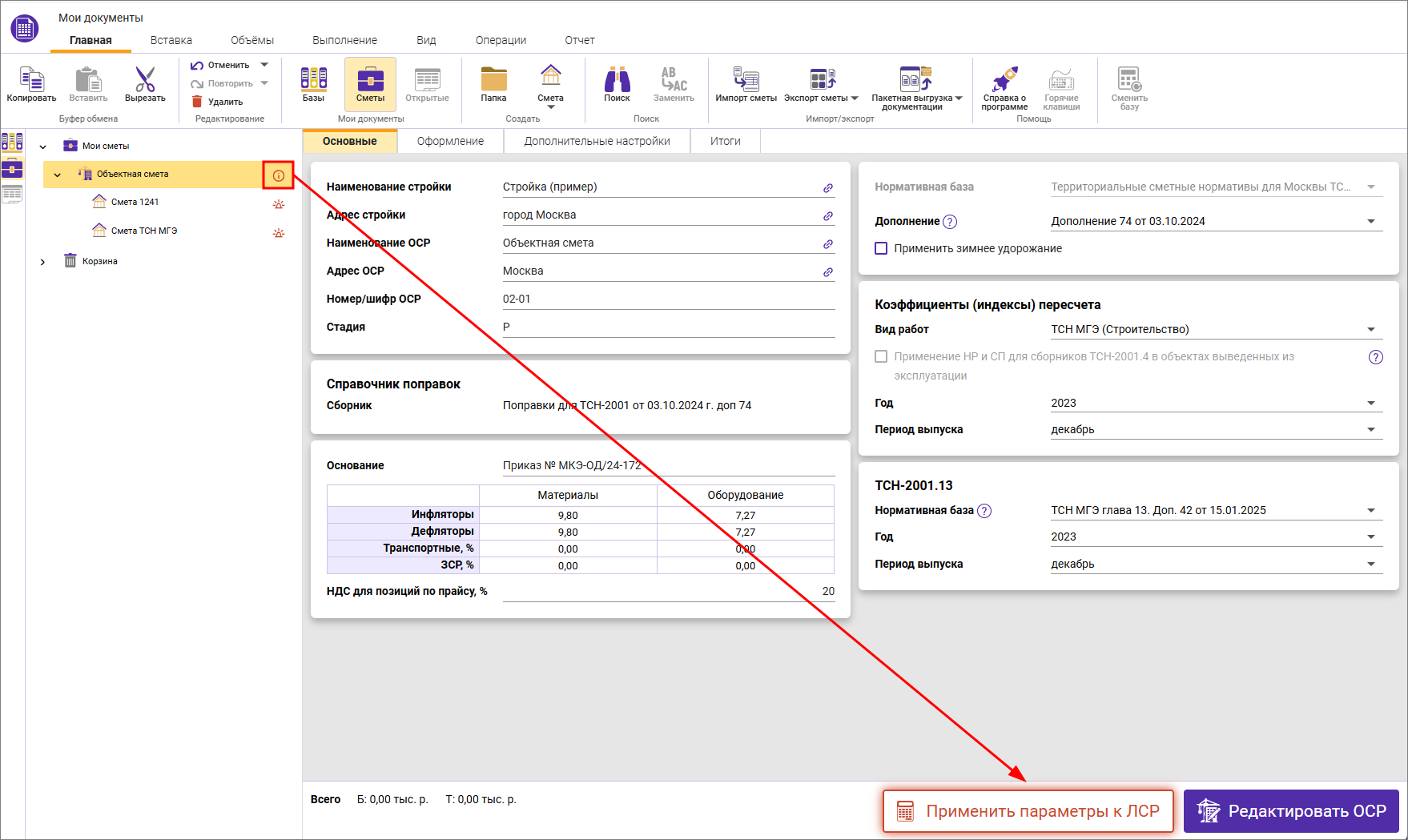Click the Delete (Удалить) trash icon
Image resolution: width=1408 pixels, height=840 pixels.
[x=197, y=102]
